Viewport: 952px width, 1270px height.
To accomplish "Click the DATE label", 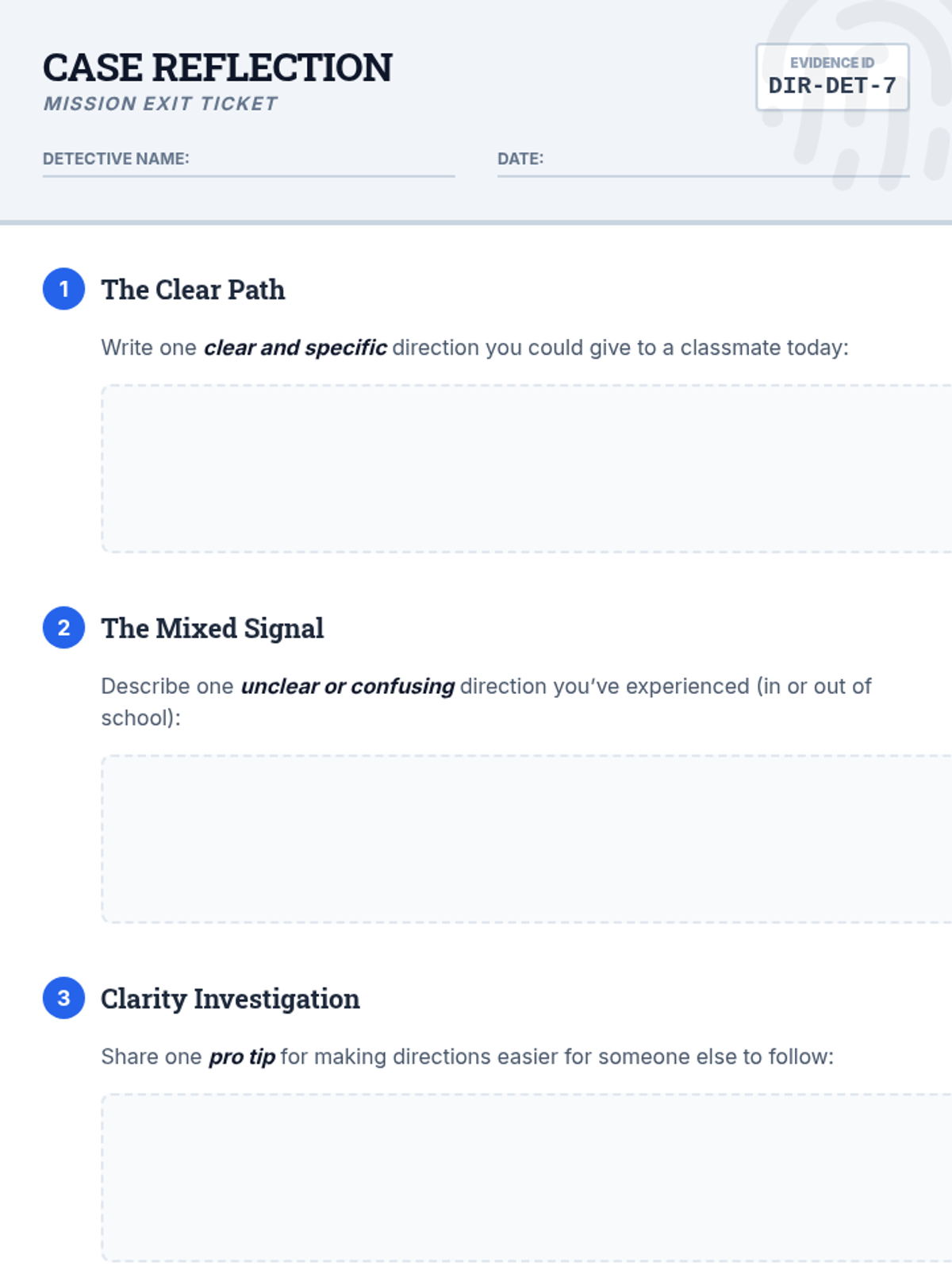I will click(x=520, y=159).
